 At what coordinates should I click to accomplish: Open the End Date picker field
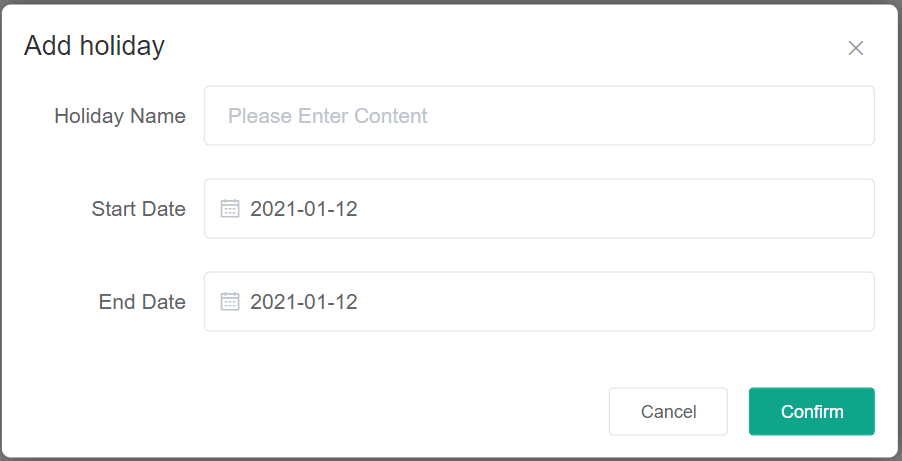tap(539, 302)
